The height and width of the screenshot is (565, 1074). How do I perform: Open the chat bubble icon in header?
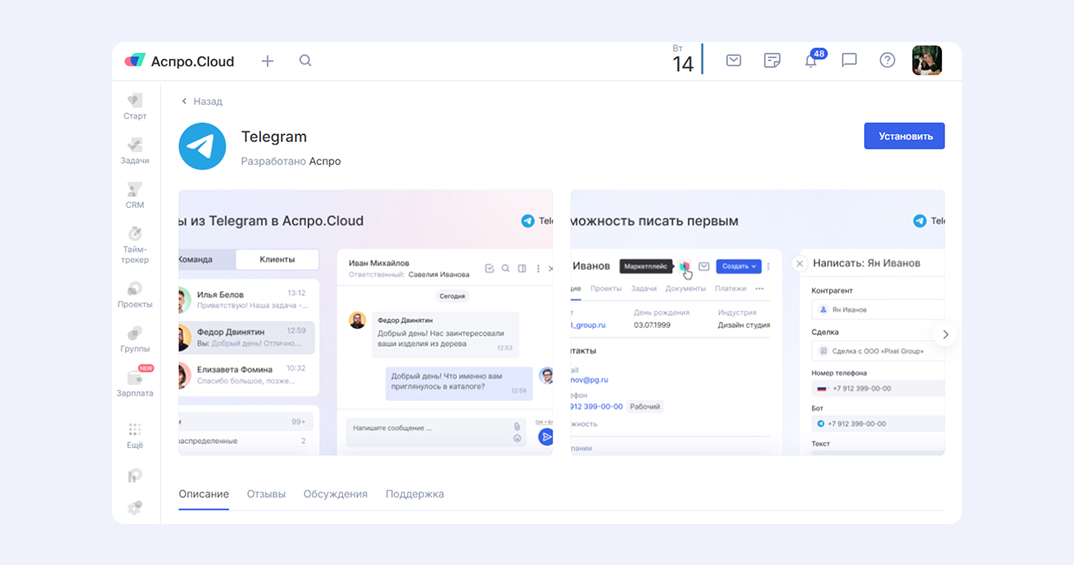click(x=849, y=60)
